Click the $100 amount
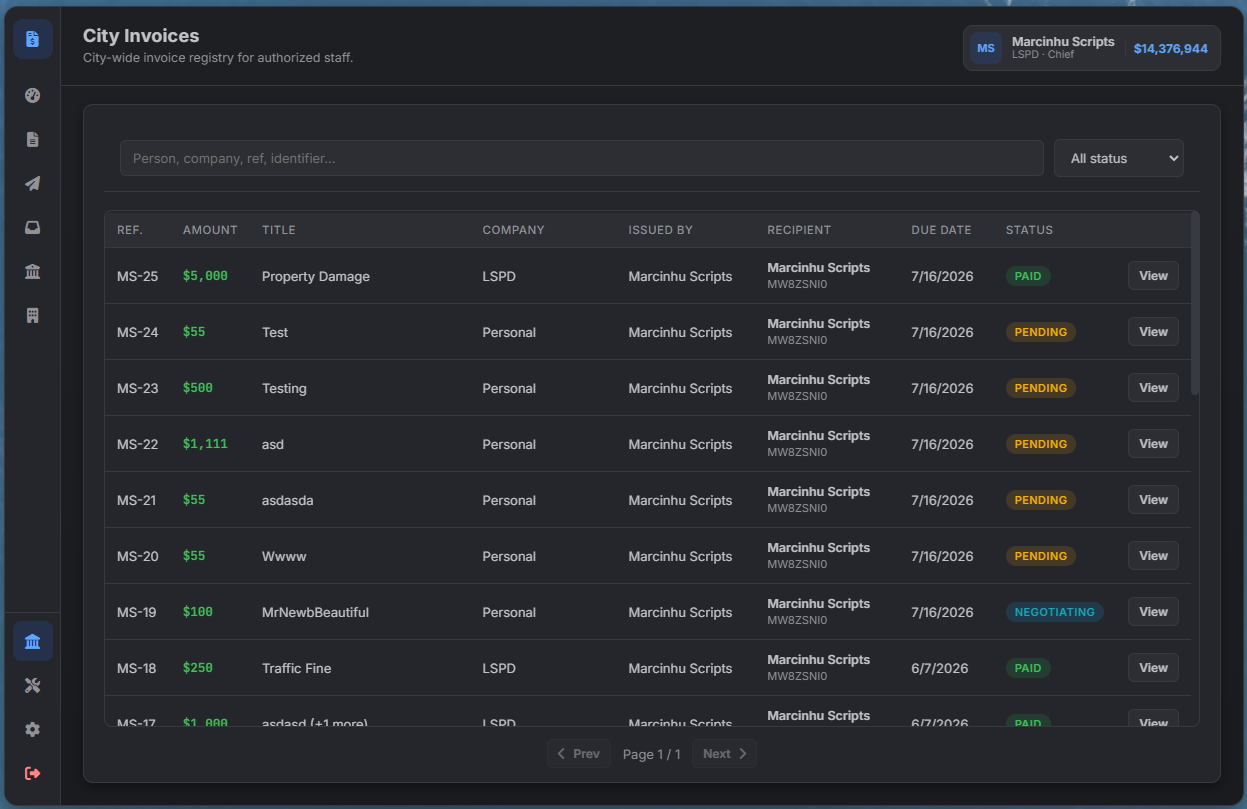Viewport: 1247px width, 809px height. 198,612
